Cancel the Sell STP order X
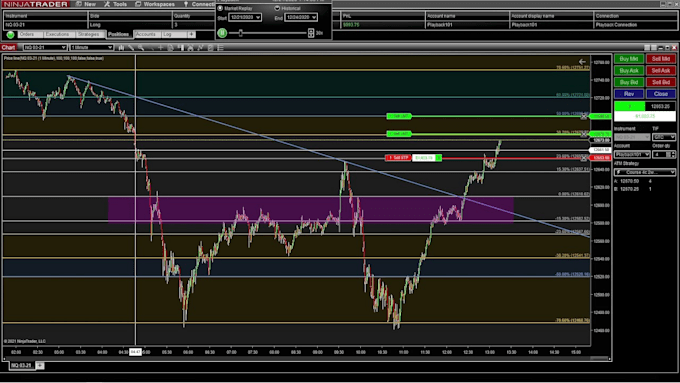The height and width of the screenshot is (383, 680). (584, 158)
